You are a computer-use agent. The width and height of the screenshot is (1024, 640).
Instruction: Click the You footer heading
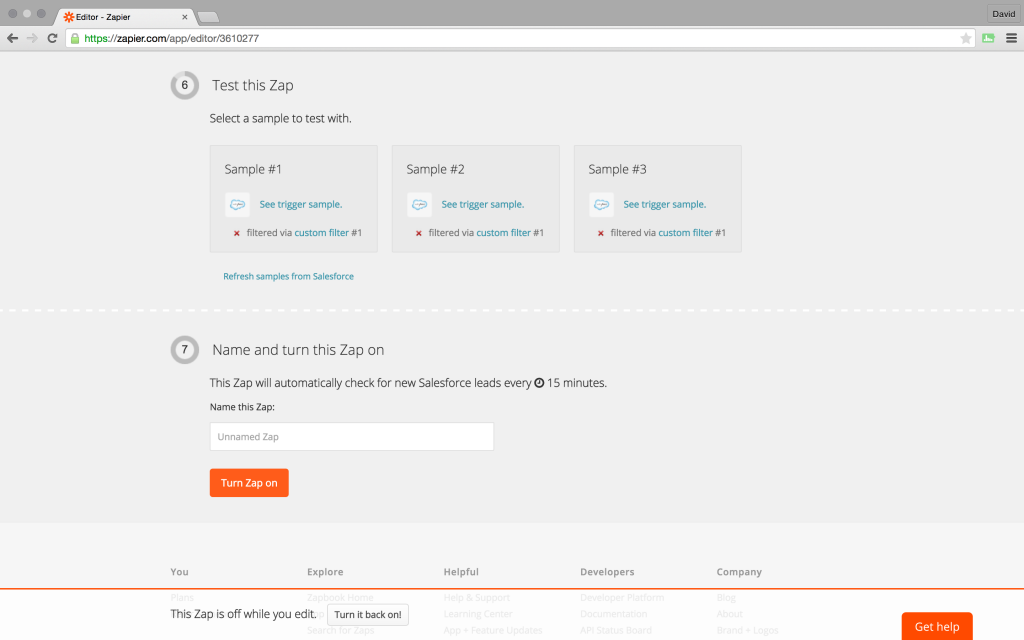(x=180, y=572)
